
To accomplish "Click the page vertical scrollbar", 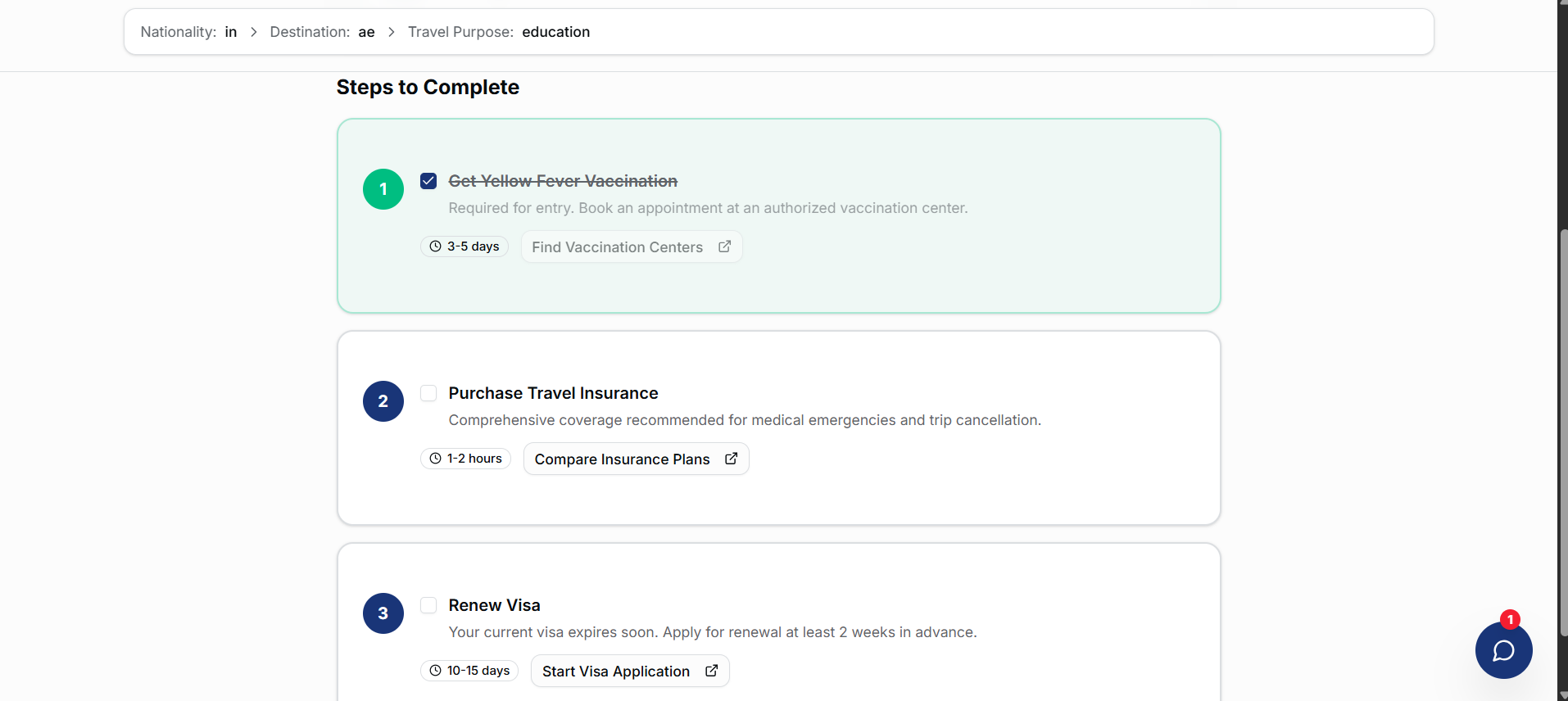I will coord(1563,409).
